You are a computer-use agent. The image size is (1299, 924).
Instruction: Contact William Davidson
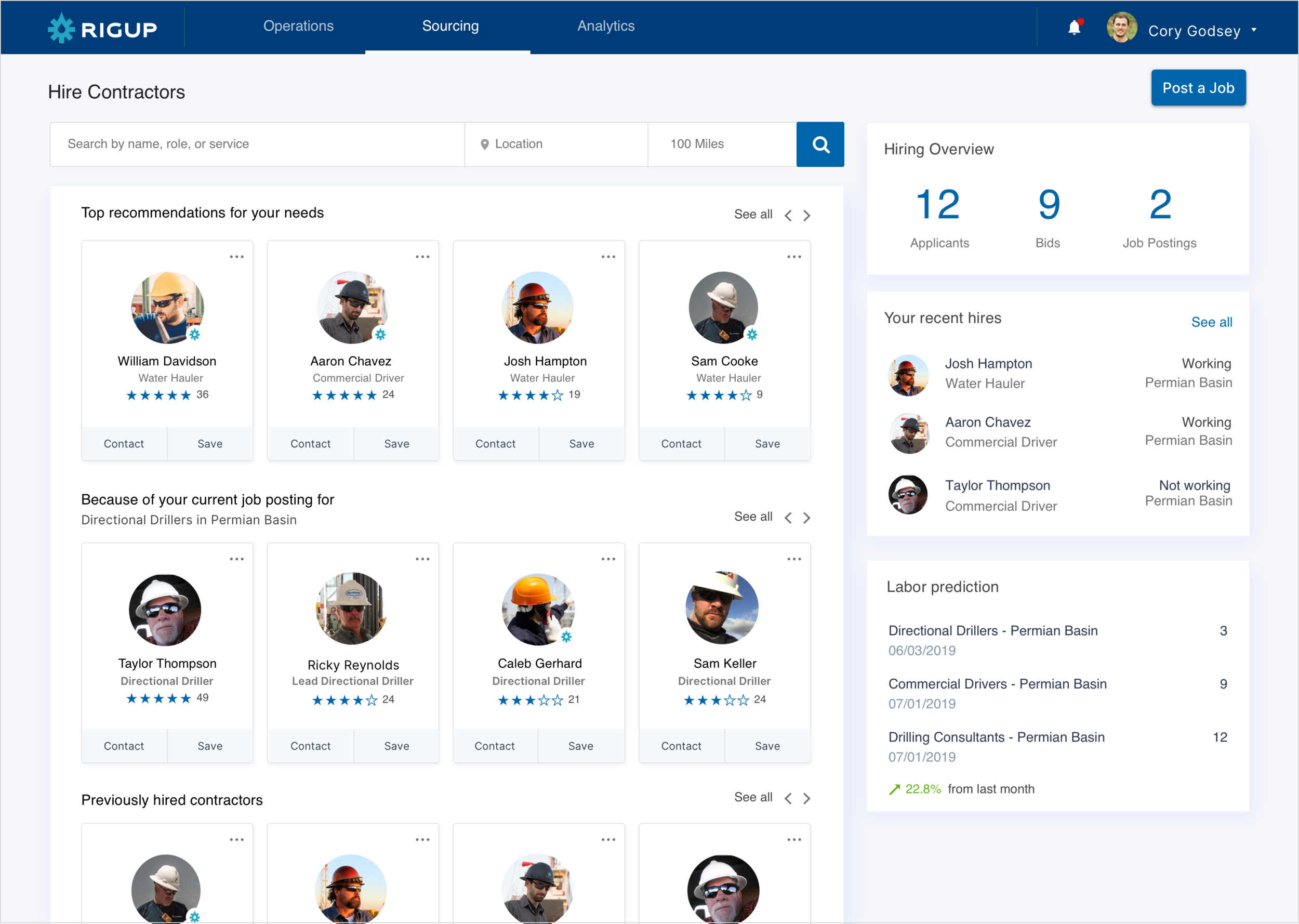[x=124, y=444]
